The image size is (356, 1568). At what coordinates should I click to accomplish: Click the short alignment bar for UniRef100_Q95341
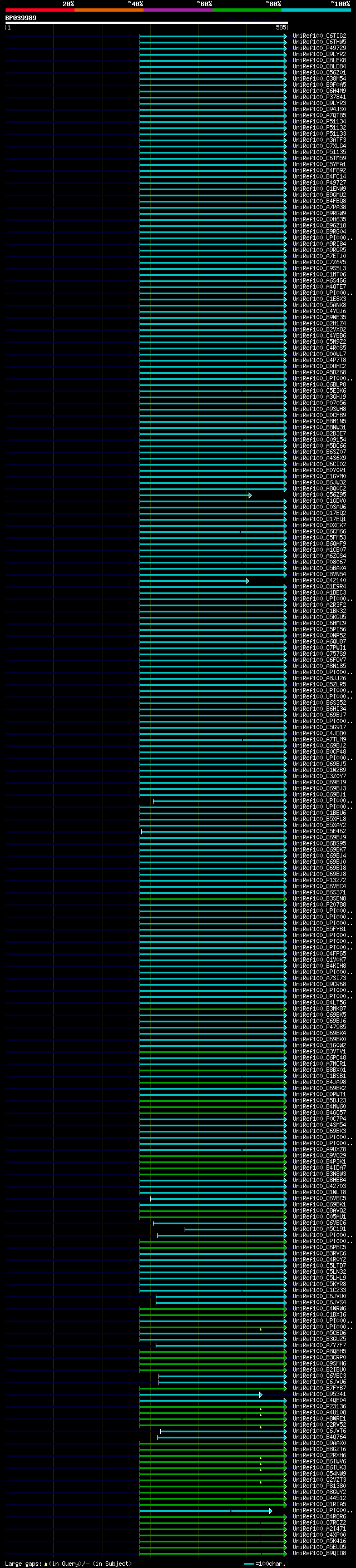click(x=201, y=1394)
